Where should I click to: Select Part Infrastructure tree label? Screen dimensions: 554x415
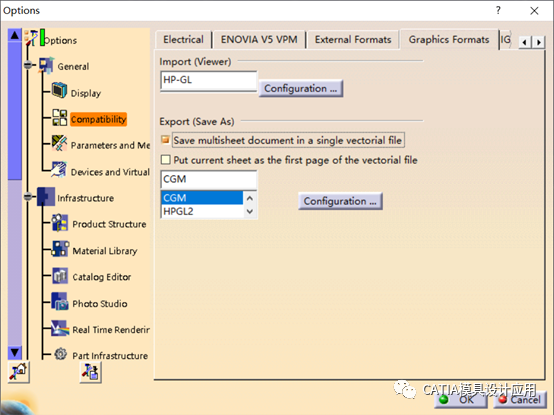click(110, 356)
